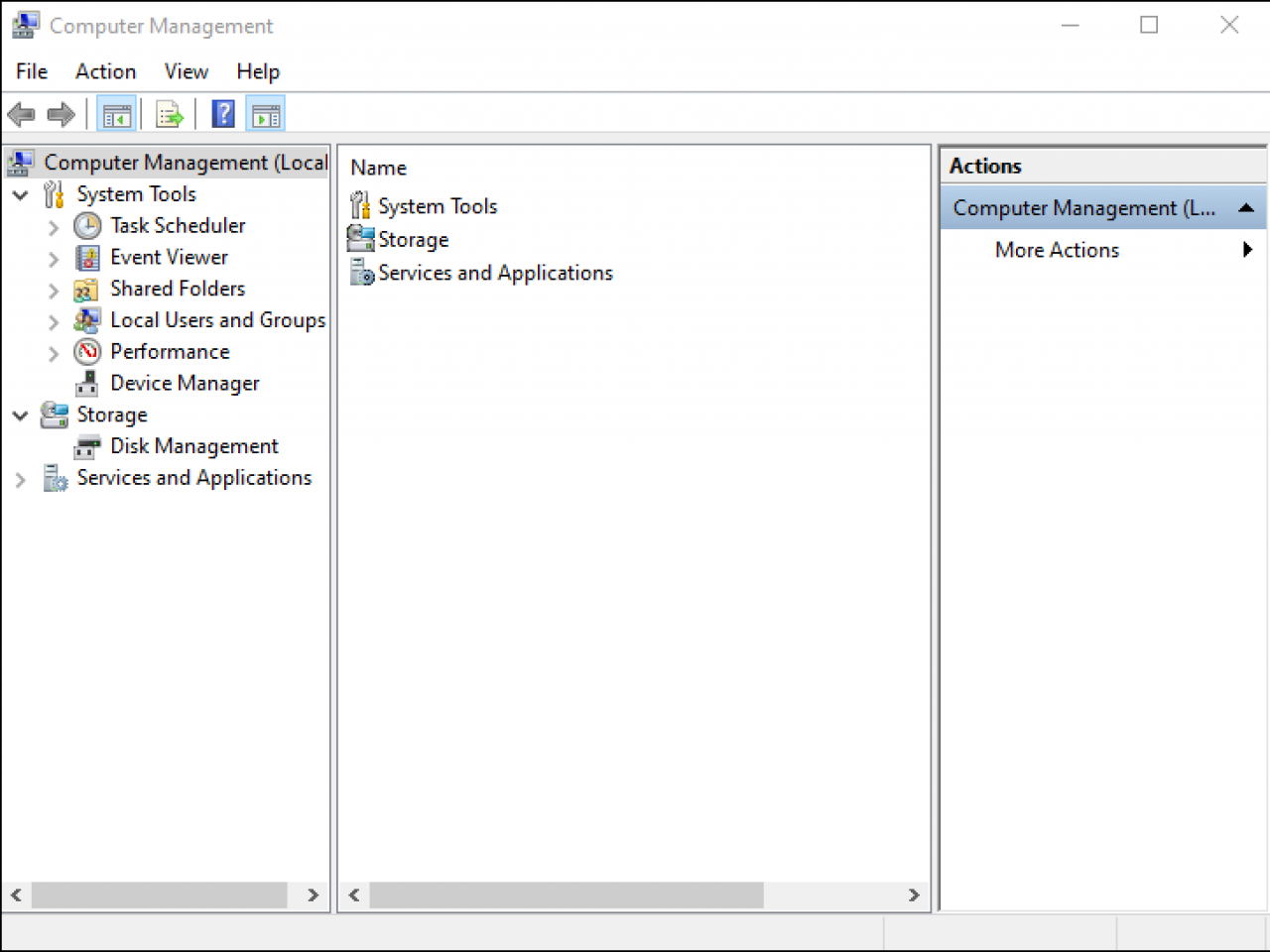Select the Performance monitor icon

click(x=87, y=351)
